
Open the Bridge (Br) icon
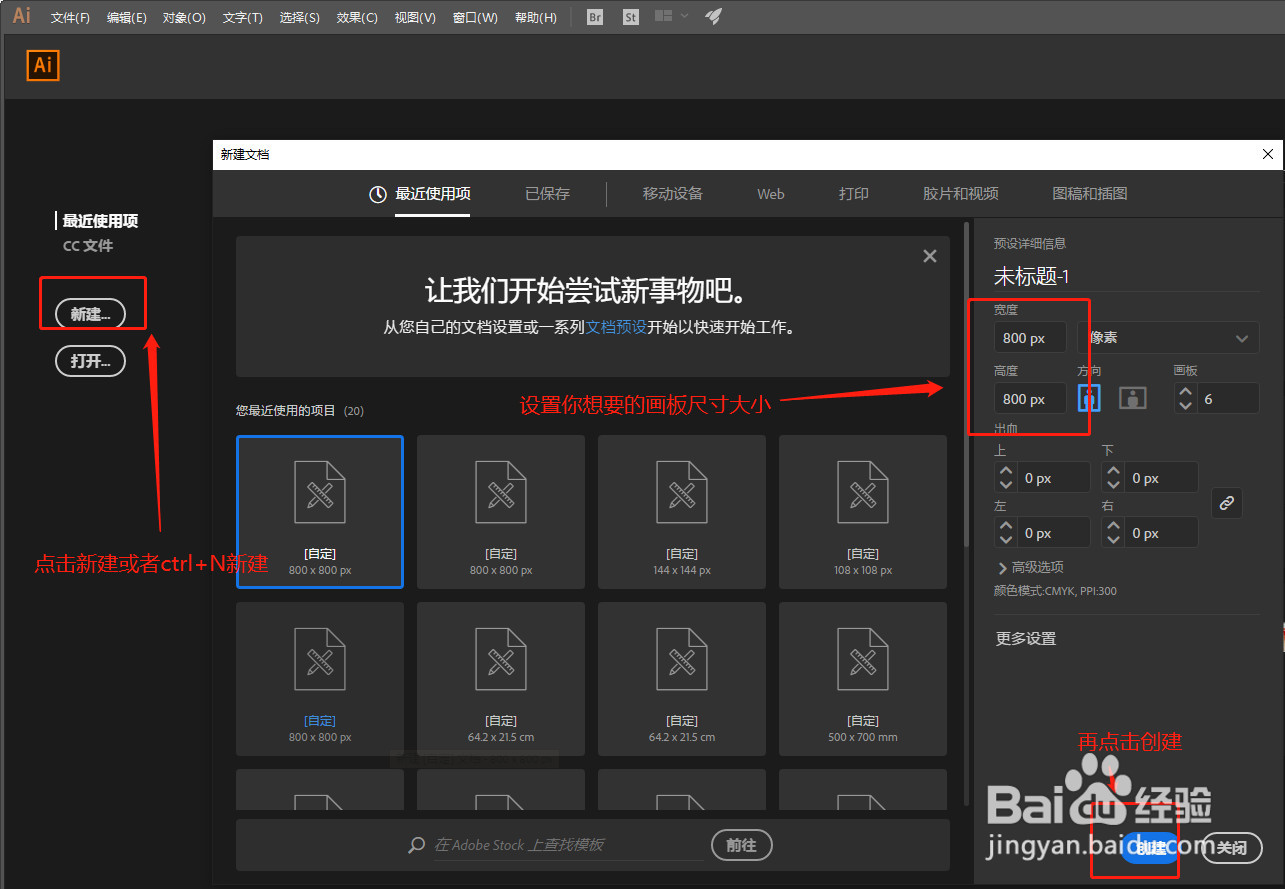[595, 17]
